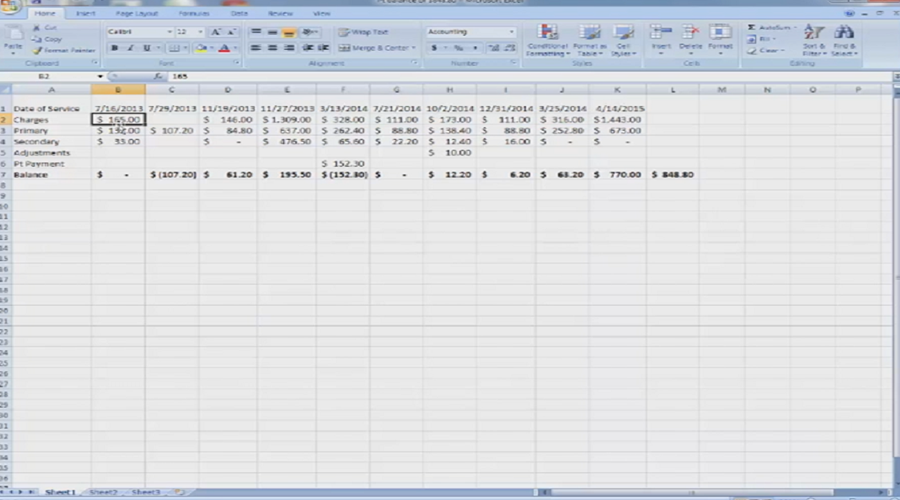Image resolution: width=900 pixels, height=500 pixels.
Task: Expand the Font Color dropdown arrow
Action: tap(235, 48)
